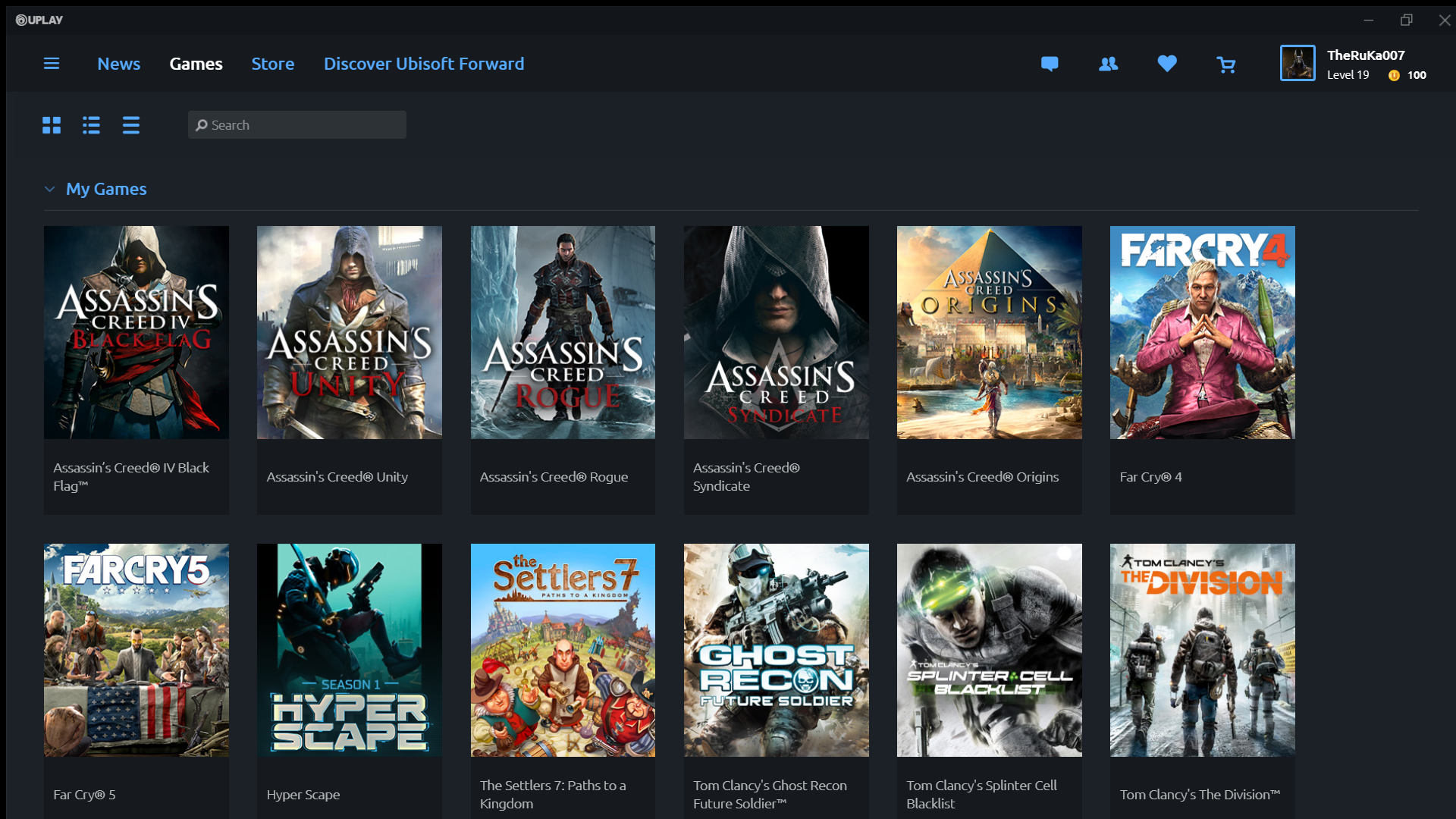Open Splinter Cell Blacklist cover
The width and height of the screenshot is (1456, 819).
click(990, 650)
